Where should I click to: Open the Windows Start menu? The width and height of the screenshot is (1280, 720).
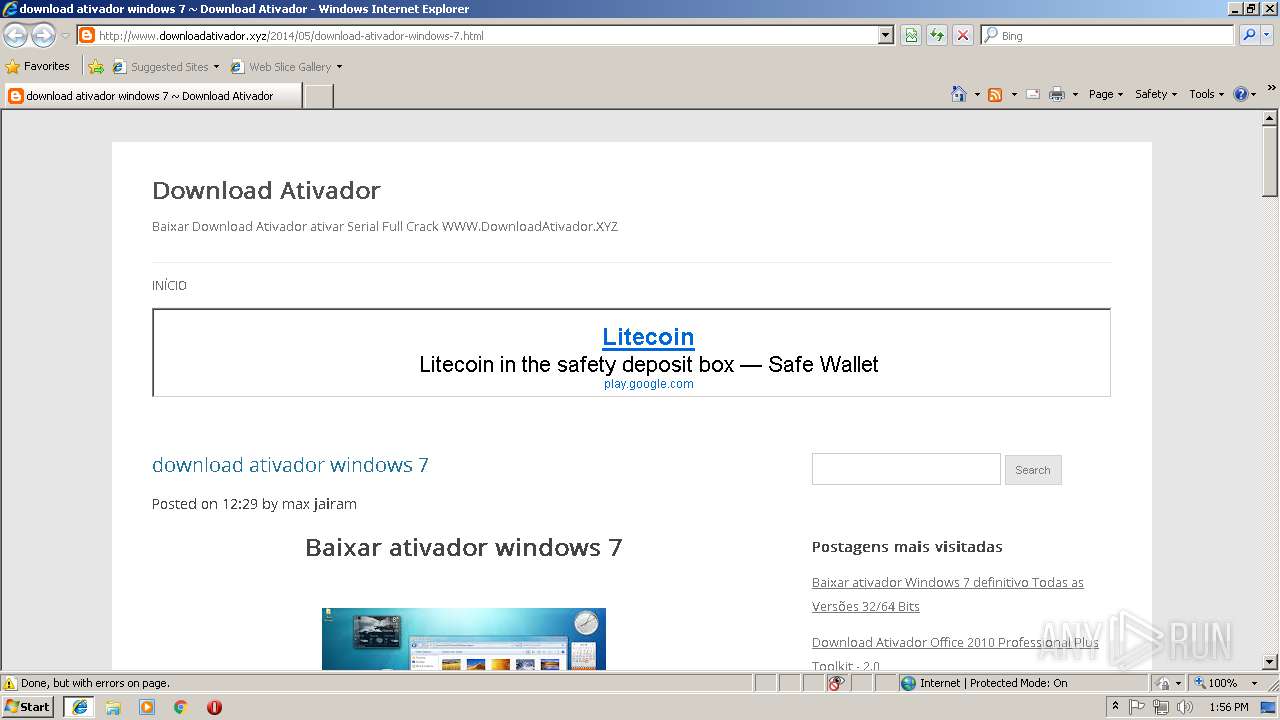(28, 707)
